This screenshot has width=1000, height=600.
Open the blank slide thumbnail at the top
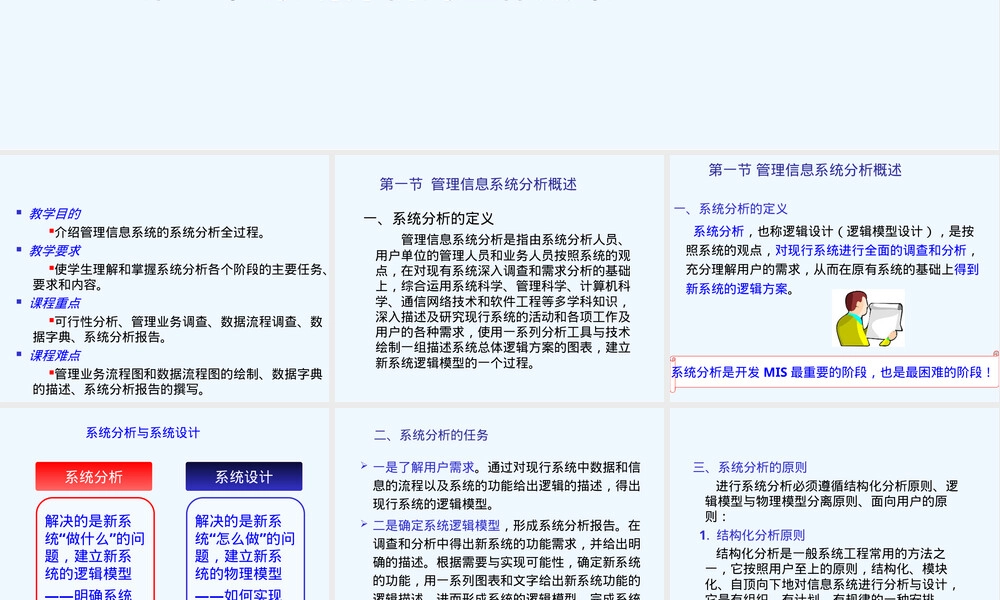pyautogui.click(x=499, y=75)
